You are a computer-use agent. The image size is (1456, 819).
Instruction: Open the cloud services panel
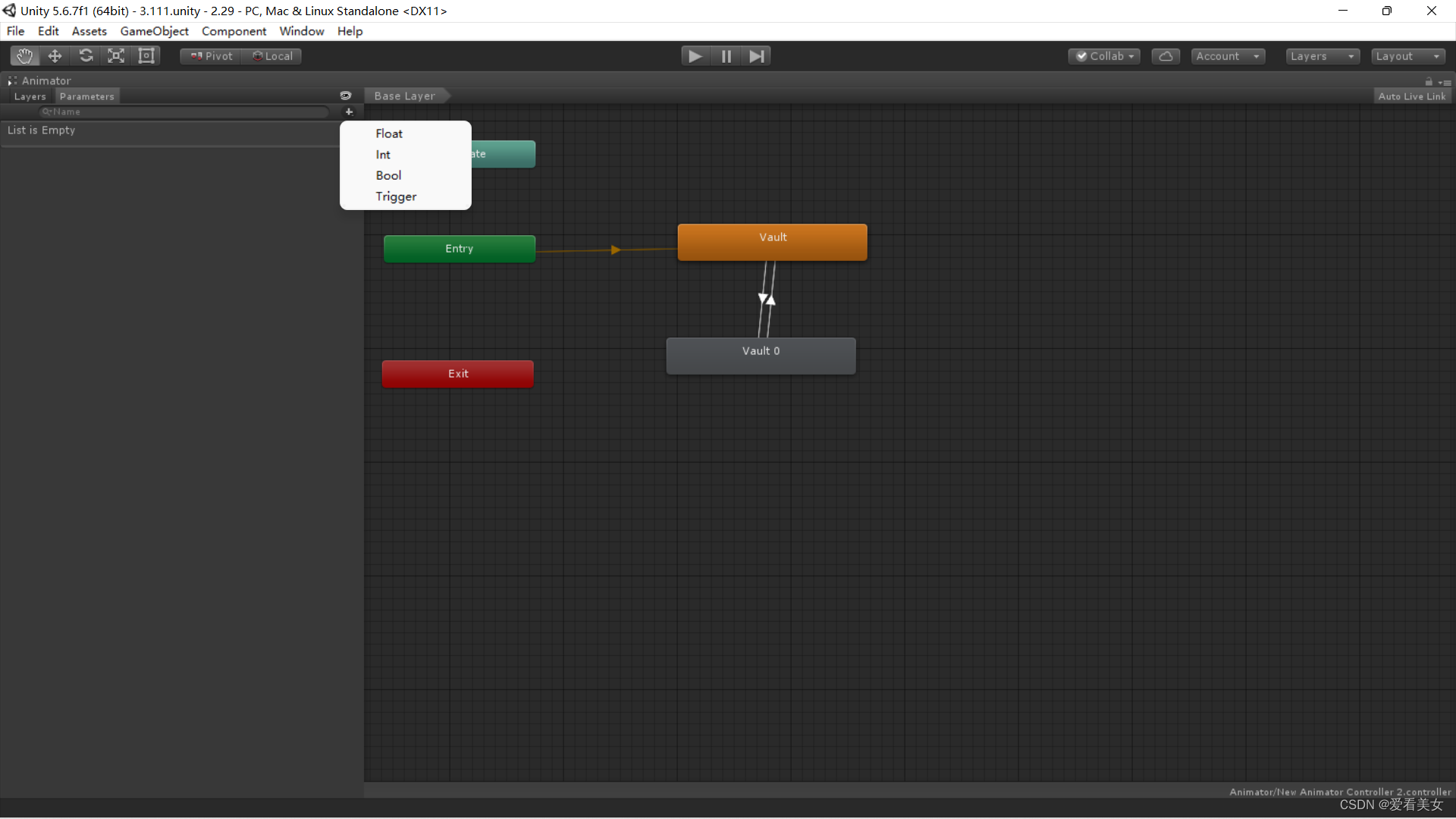1166,56
